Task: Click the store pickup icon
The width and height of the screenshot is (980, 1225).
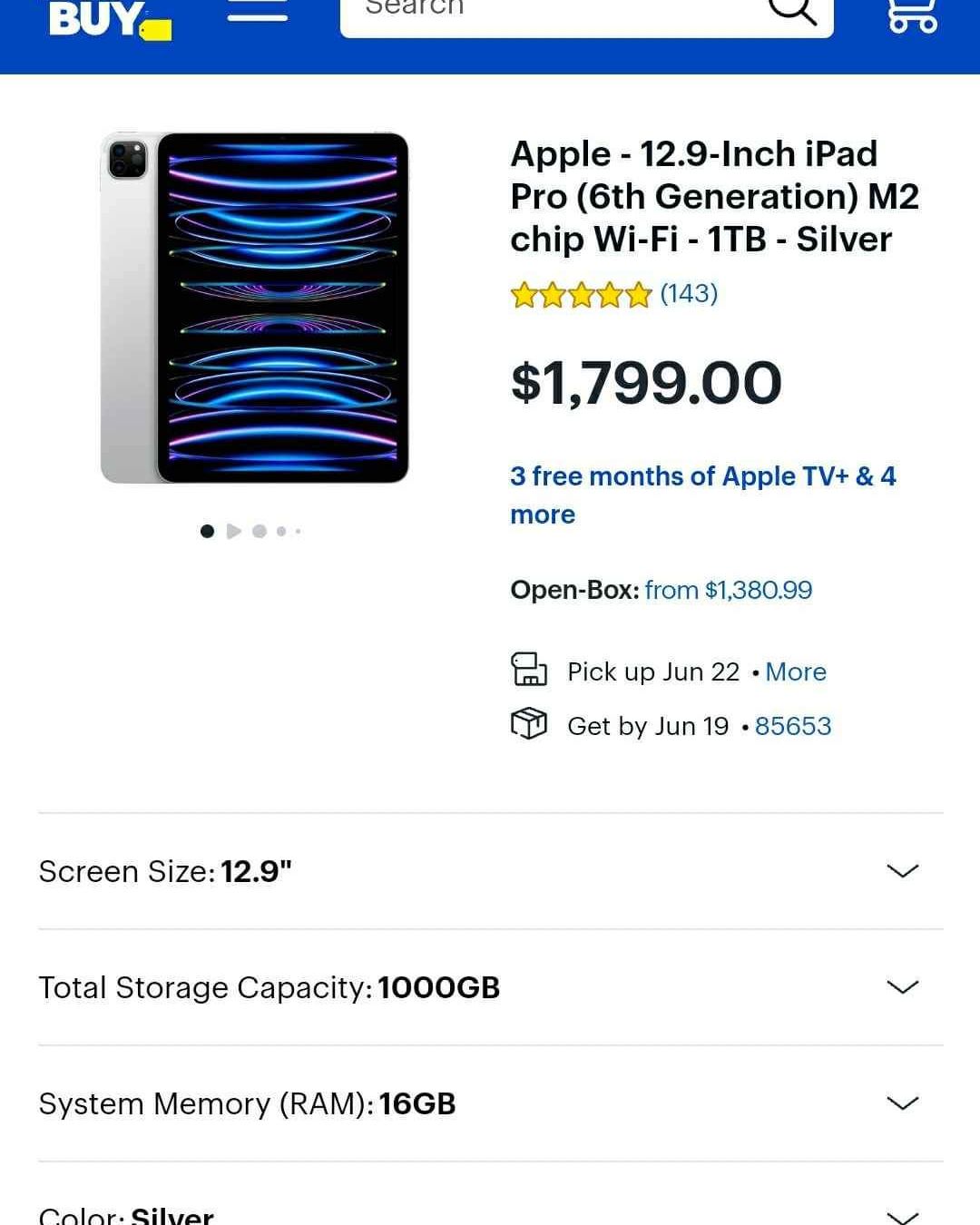Action: [x=529, y=670]
